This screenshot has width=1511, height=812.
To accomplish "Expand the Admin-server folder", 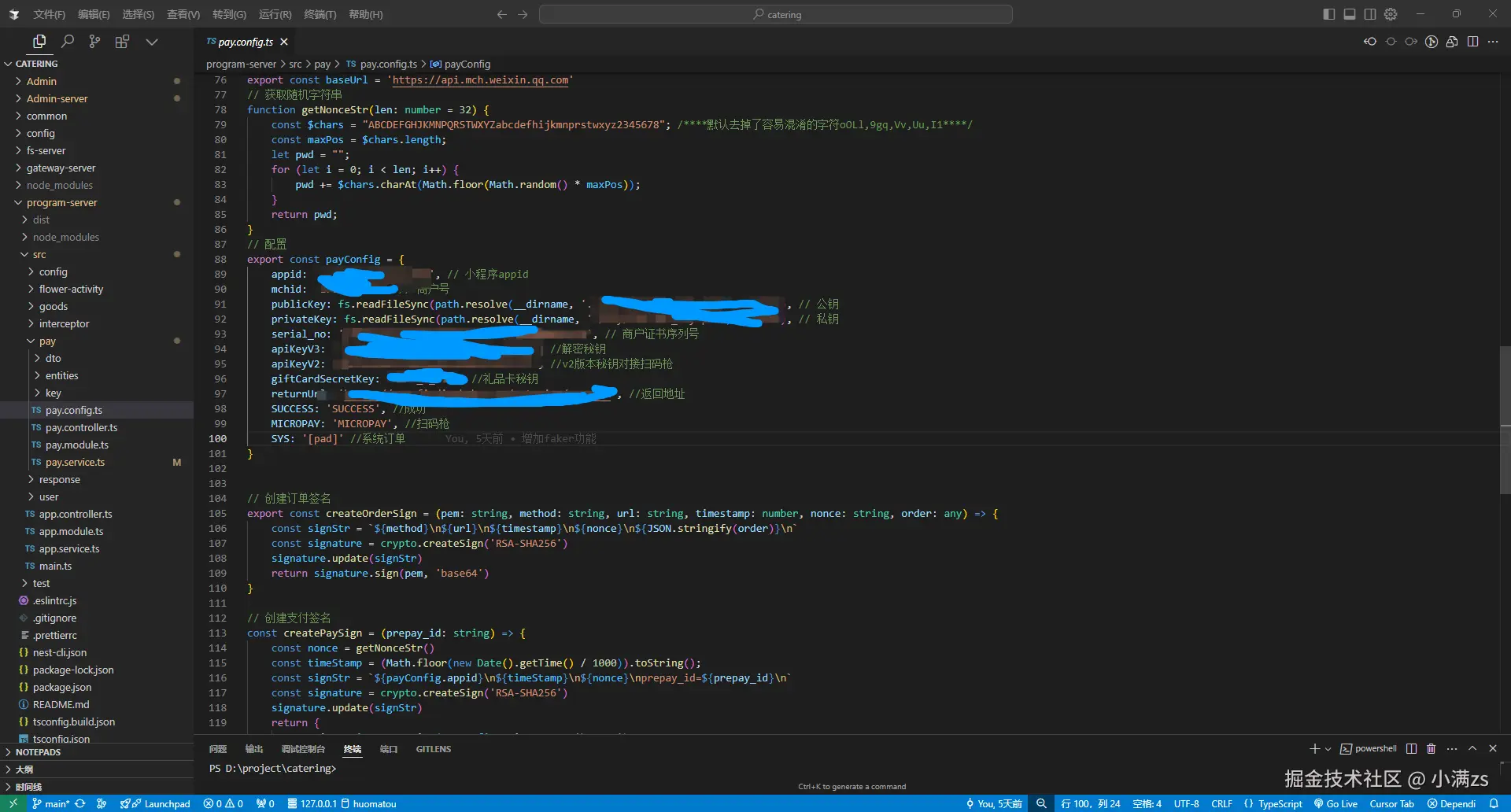I will [x=57, y=98].
